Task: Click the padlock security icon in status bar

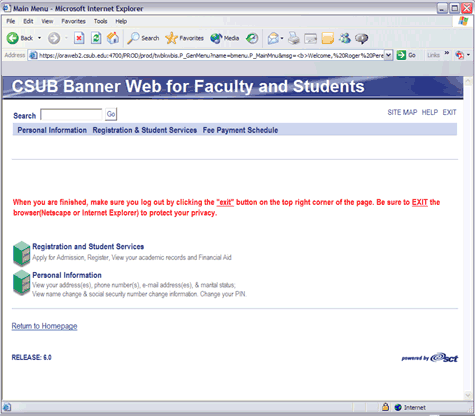Action: [385, 407]
